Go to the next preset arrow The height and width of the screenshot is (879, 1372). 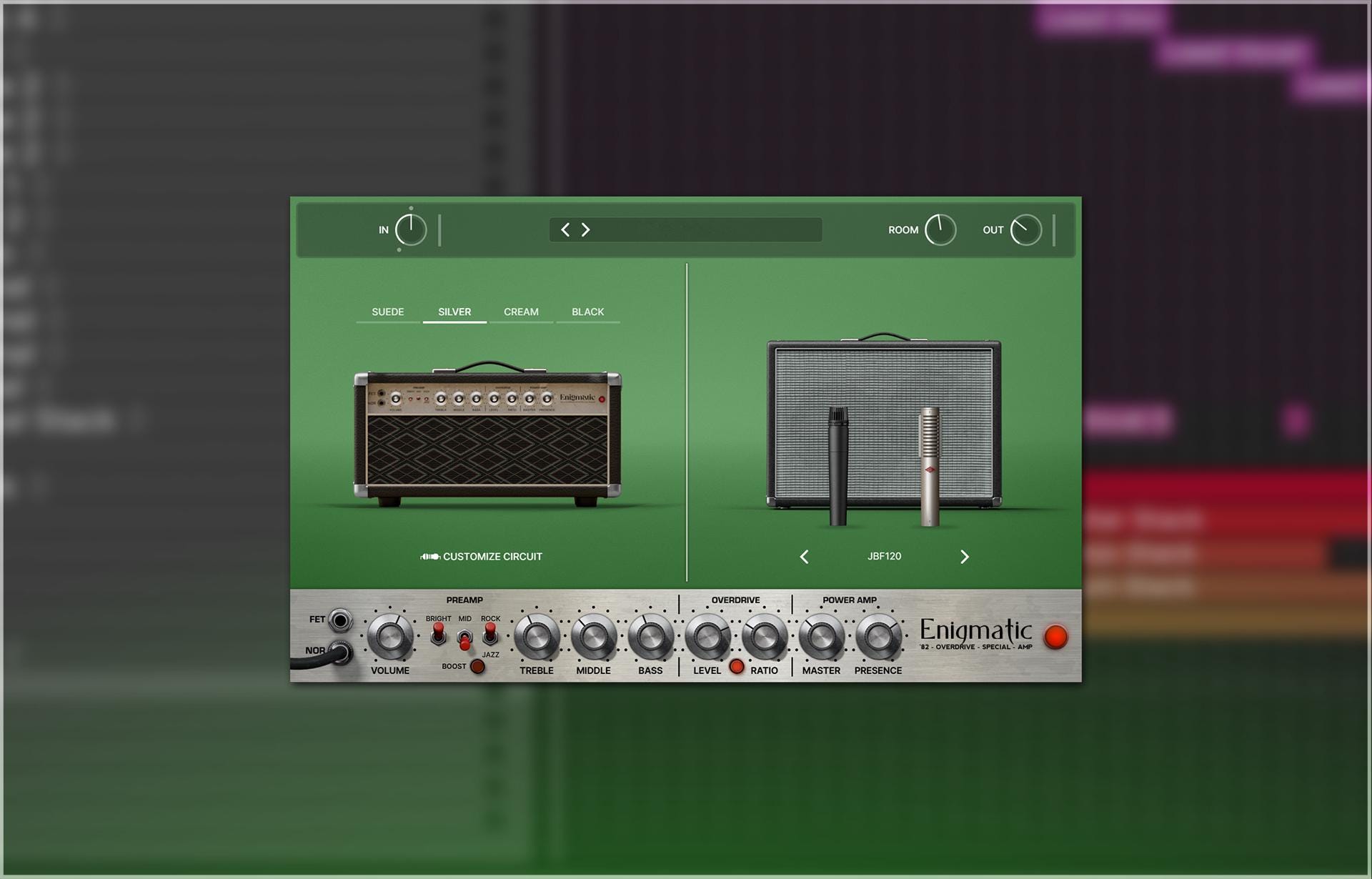[585, 229]
